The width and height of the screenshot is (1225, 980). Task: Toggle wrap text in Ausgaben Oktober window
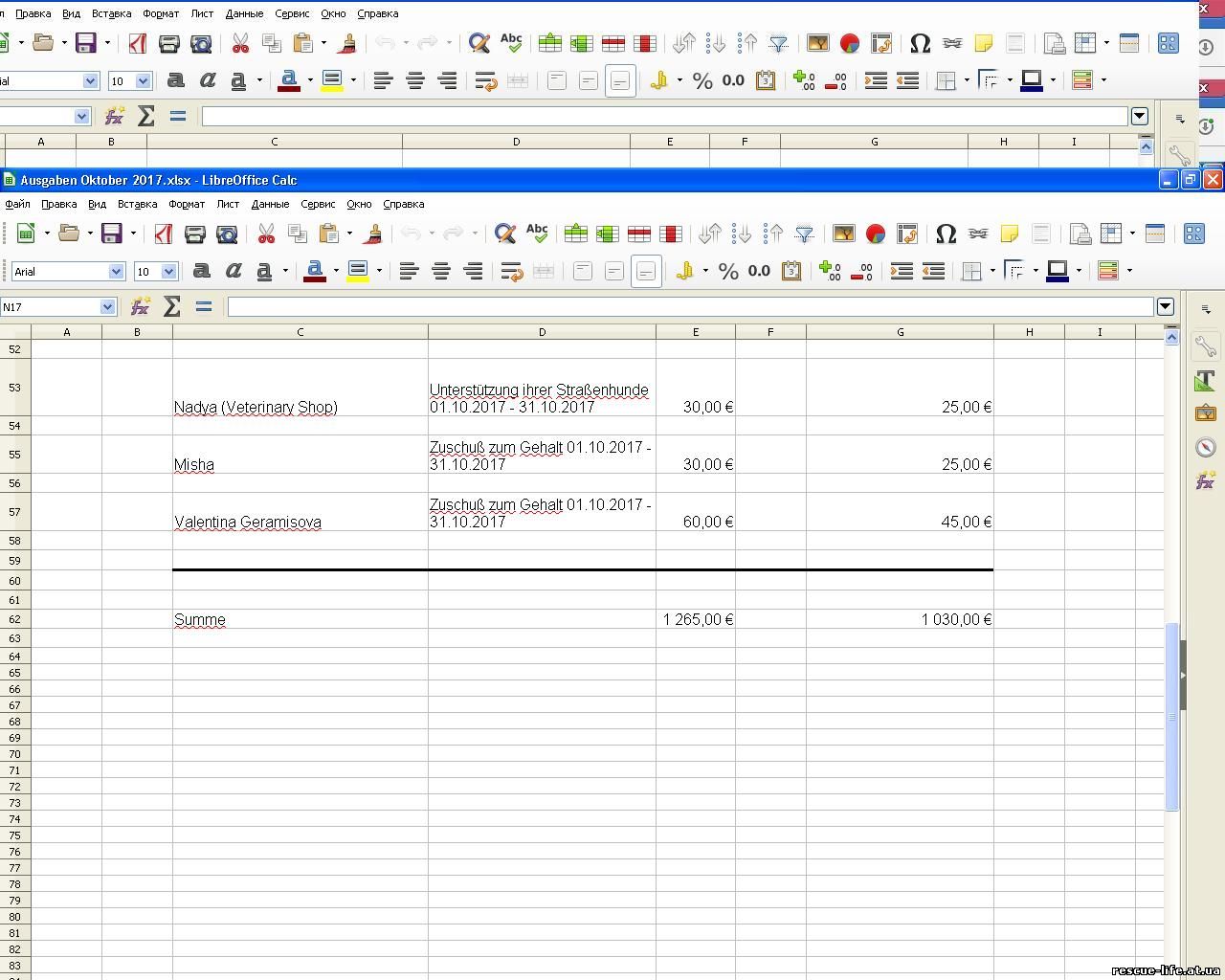[512, 272]
